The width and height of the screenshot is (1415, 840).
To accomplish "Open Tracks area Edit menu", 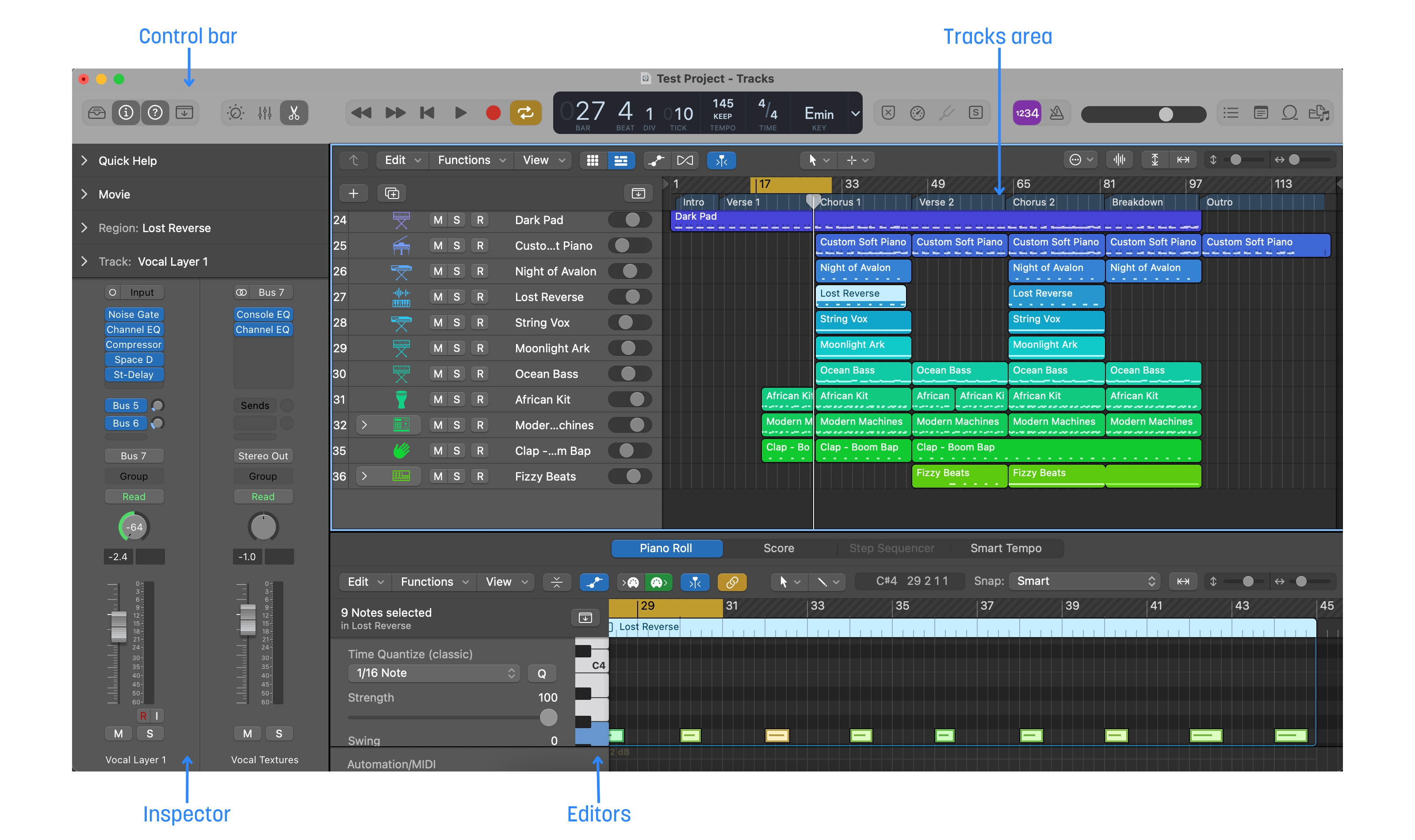I will (x=402, y=160).
